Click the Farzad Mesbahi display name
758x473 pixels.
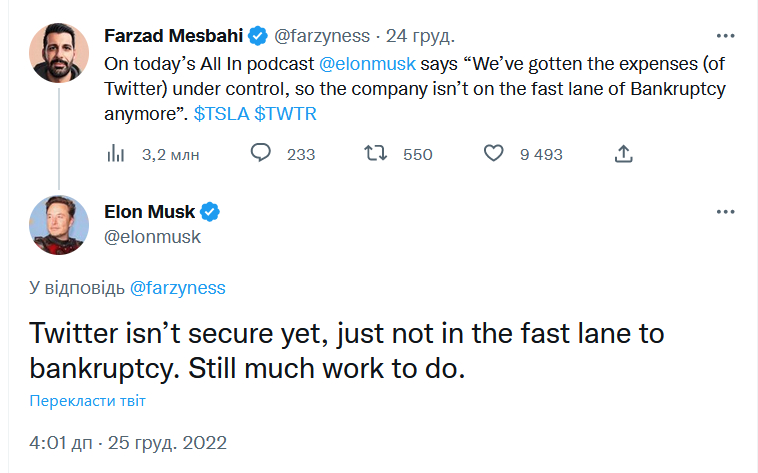tap(174, 36)
